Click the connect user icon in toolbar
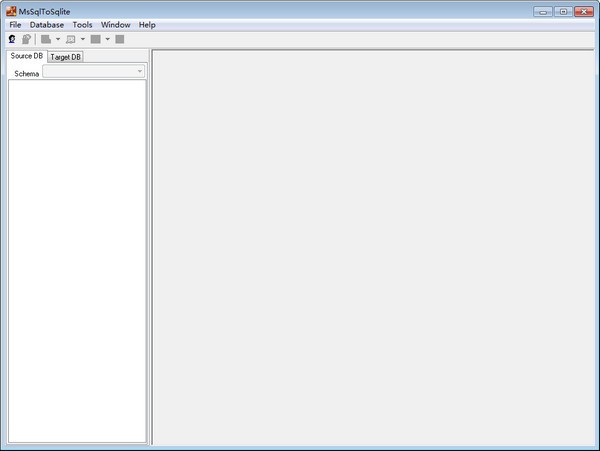The width and height of the screenshot is (600, 451). (x=12, y=39)
